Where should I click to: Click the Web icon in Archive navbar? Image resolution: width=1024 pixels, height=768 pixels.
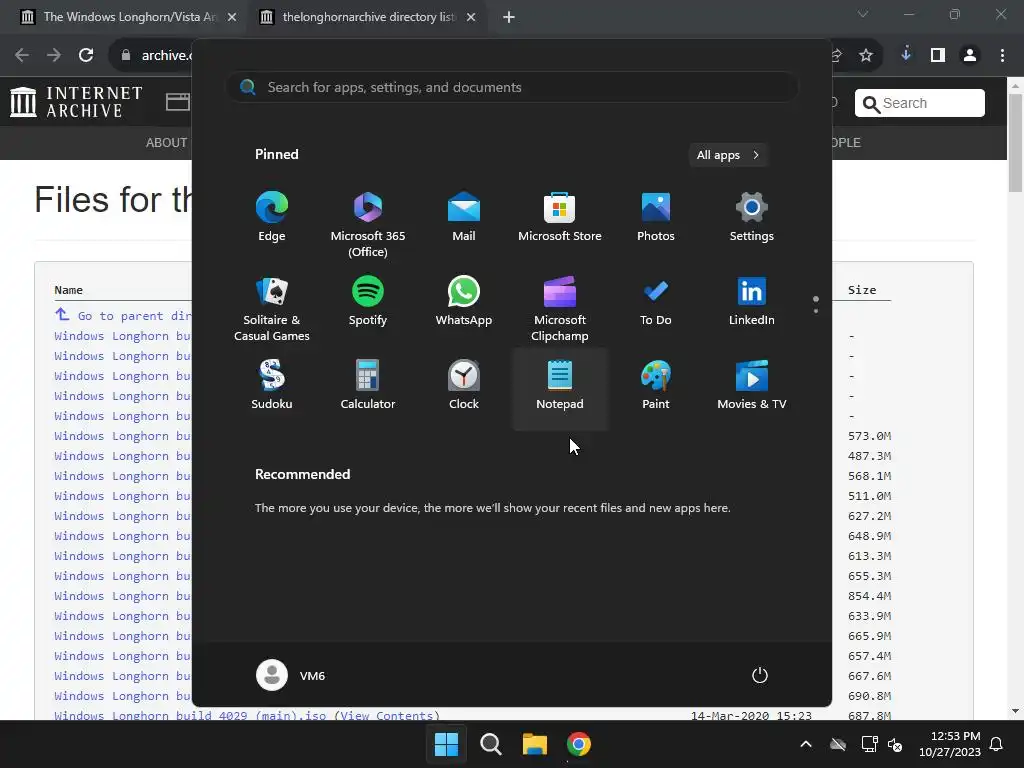[178, 103]
